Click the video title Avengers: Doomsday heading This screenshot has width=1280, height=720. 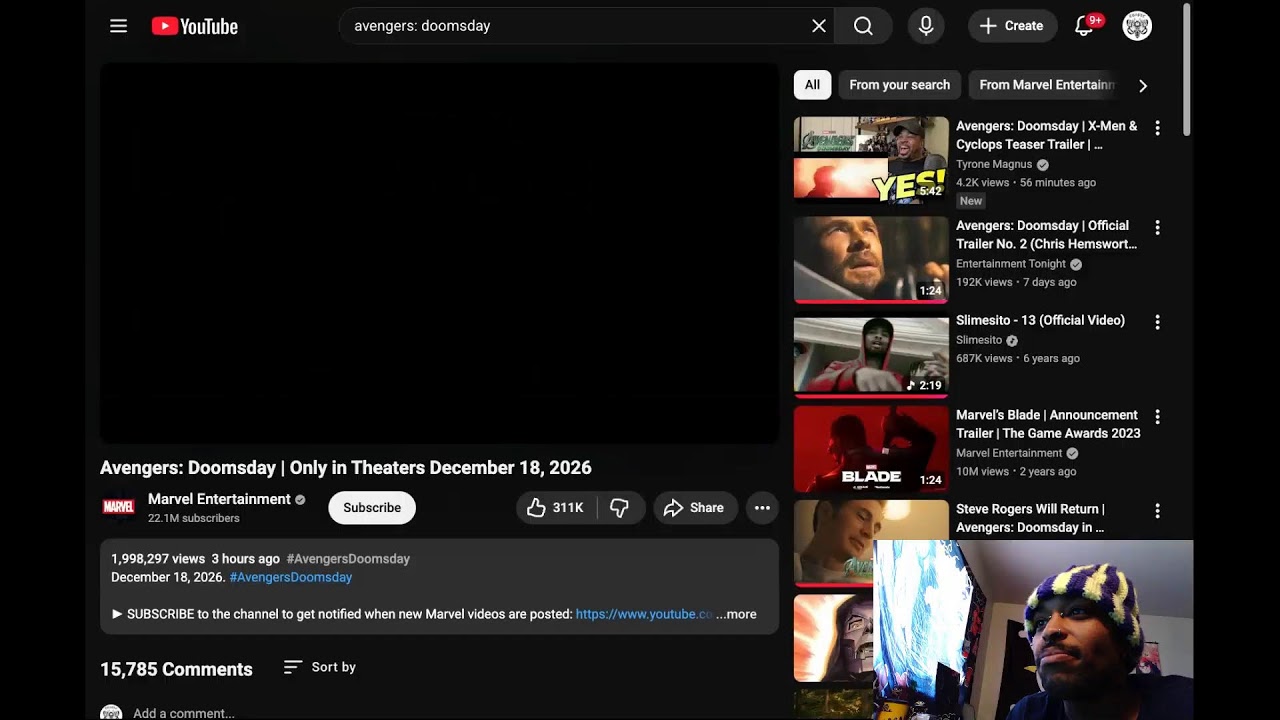coord(346,468)
